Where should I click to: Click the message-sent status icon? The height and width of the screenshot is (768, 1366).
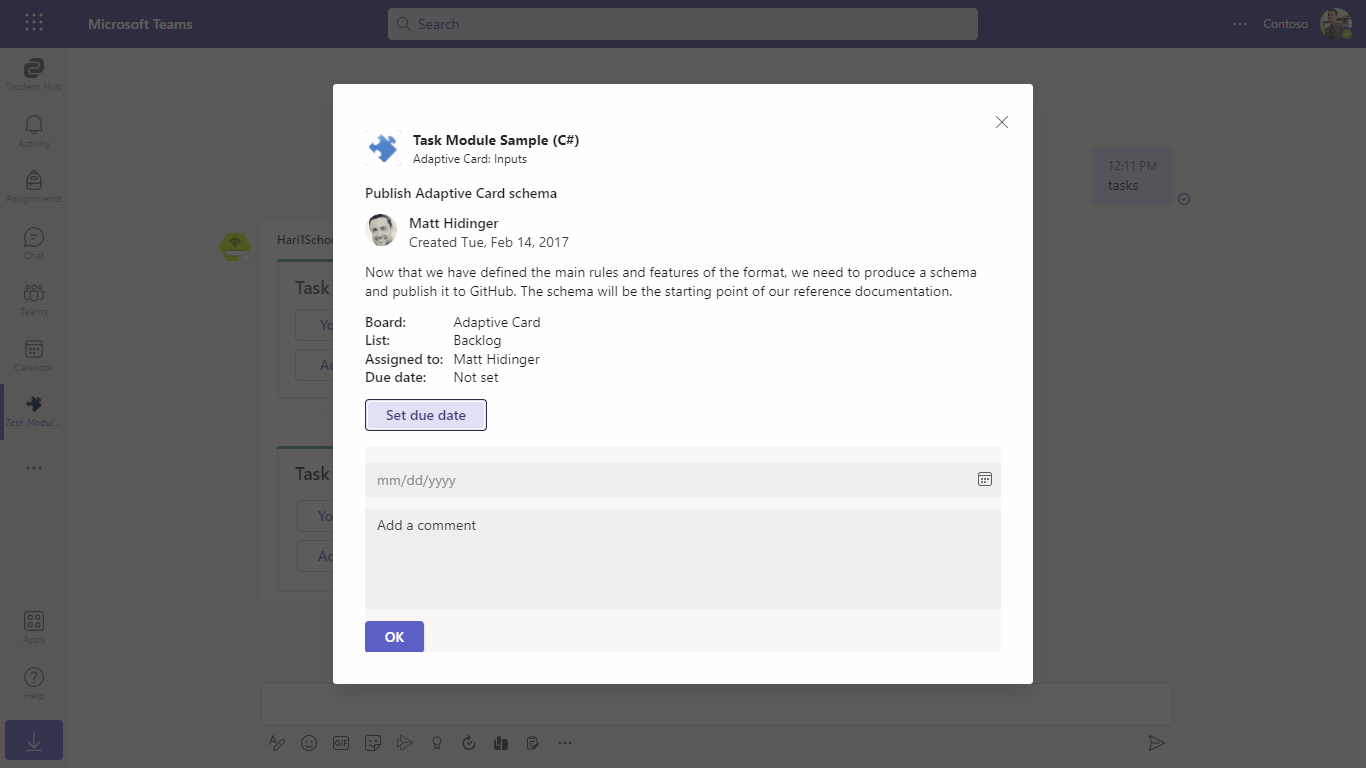tap(1184, 199)
